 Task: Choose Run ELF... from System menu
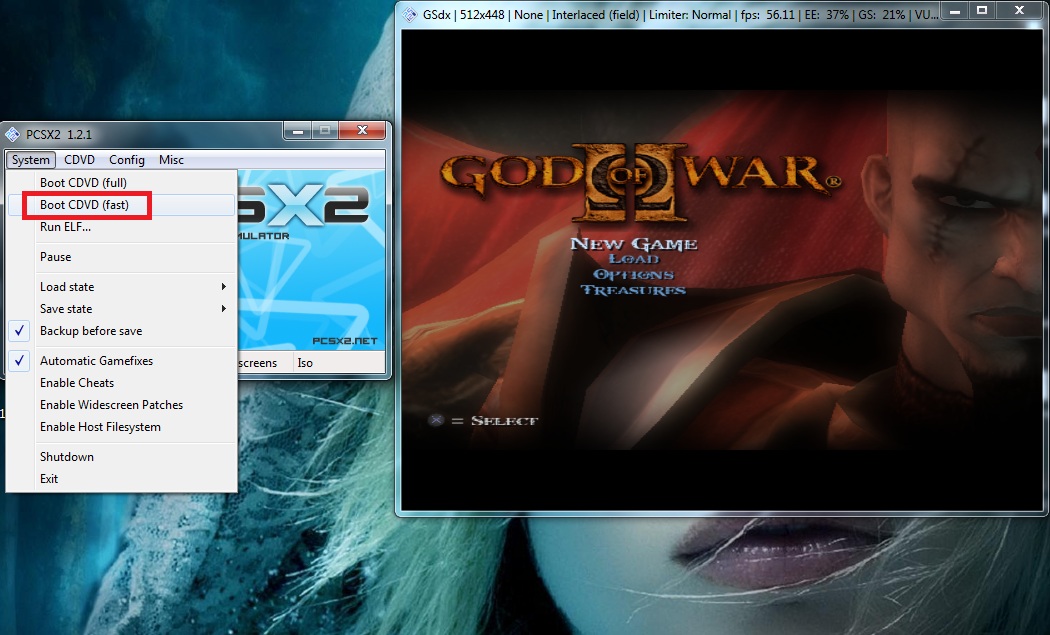(x=65, y=227)
